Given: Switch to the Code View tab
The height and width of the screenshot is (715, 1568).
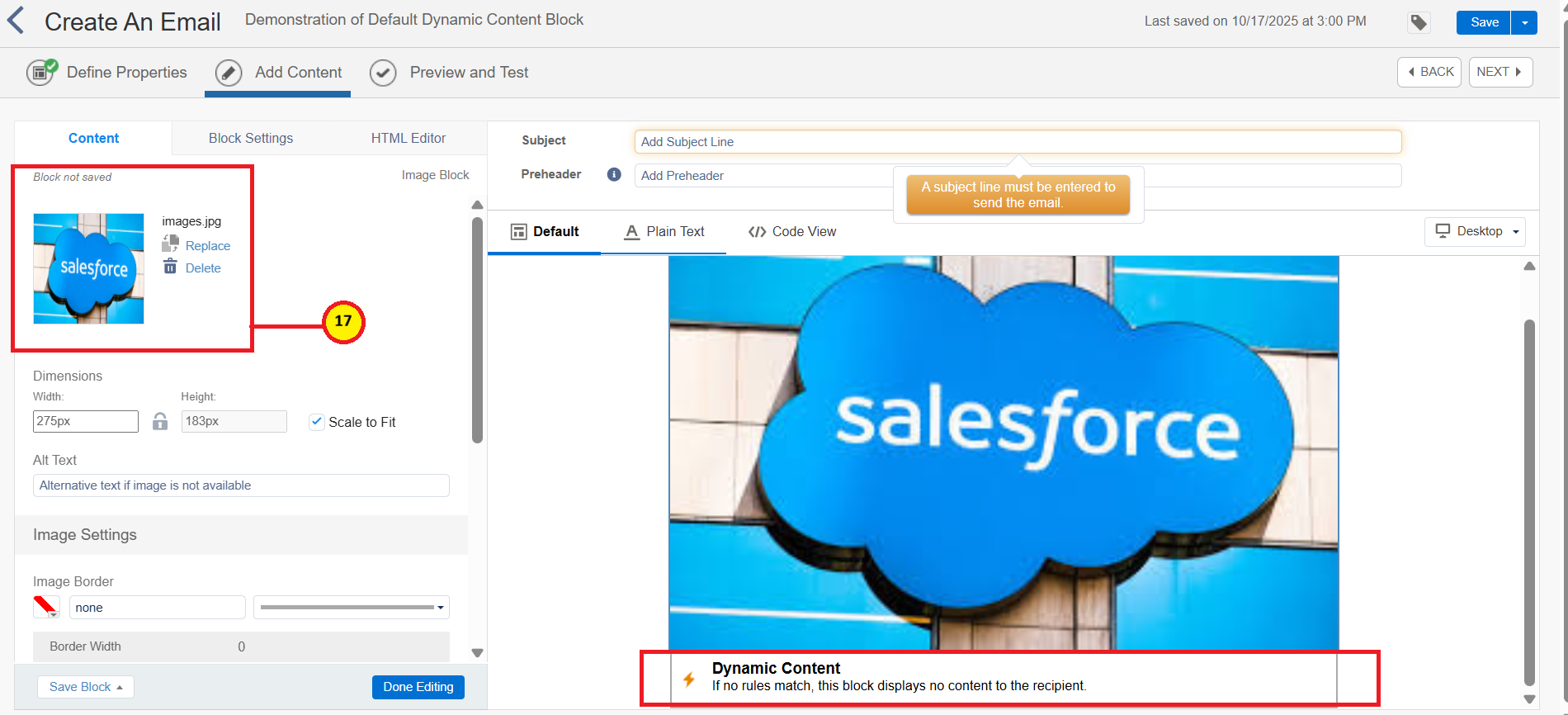Looking at the screenshot, I should click(792, 232).
